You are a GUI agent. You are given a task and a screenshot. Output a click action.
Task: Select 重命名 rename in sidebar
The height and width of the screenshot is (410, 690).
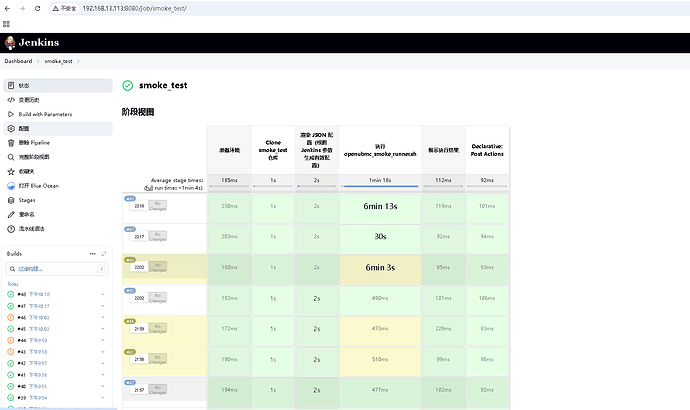27,214
